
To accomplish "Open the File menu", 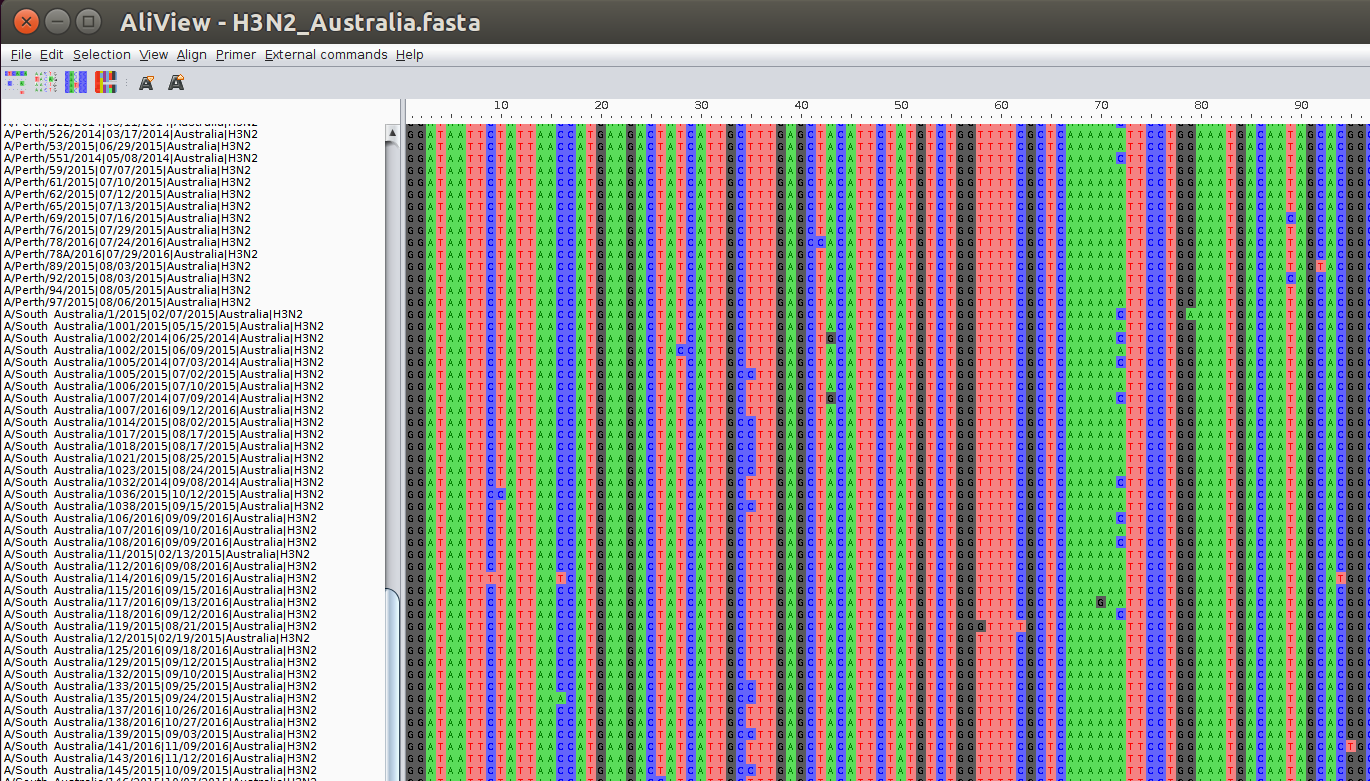I will [21, 55].
